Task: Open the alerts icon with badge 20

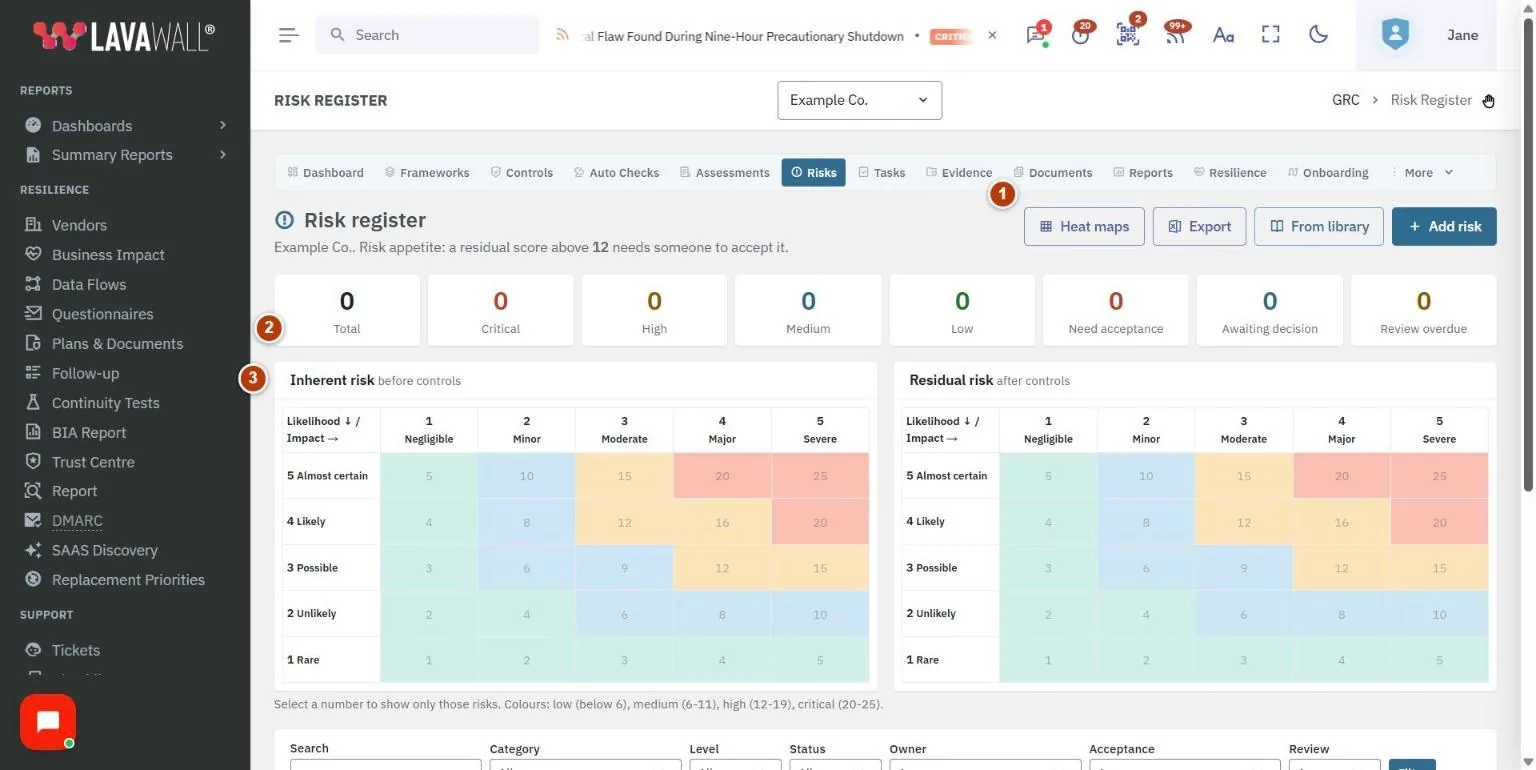Action: pyautogui.click(x=1080, y=35)
